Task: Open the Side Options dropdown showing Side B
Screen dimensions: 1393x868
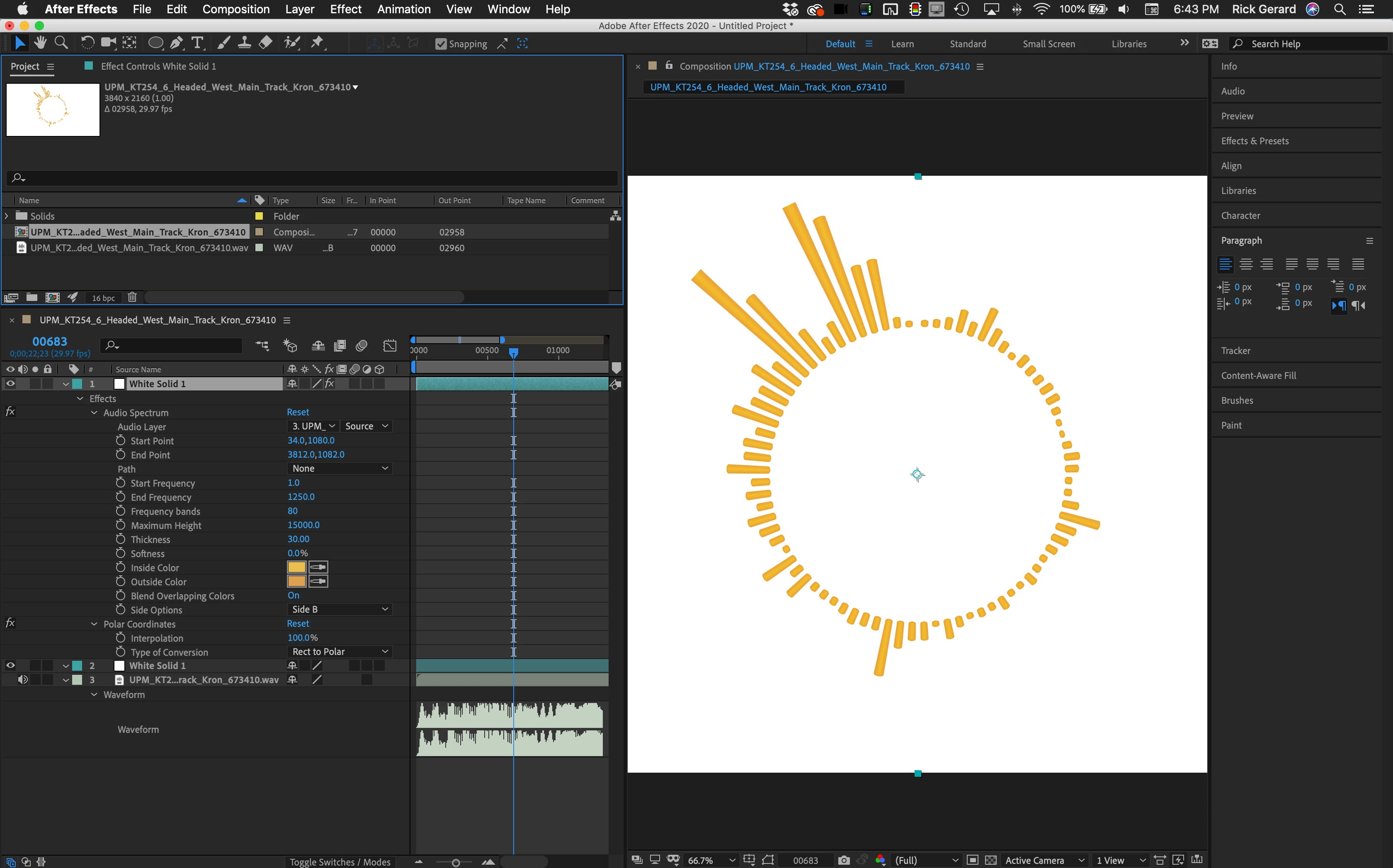Action: (x=340, y=609)
